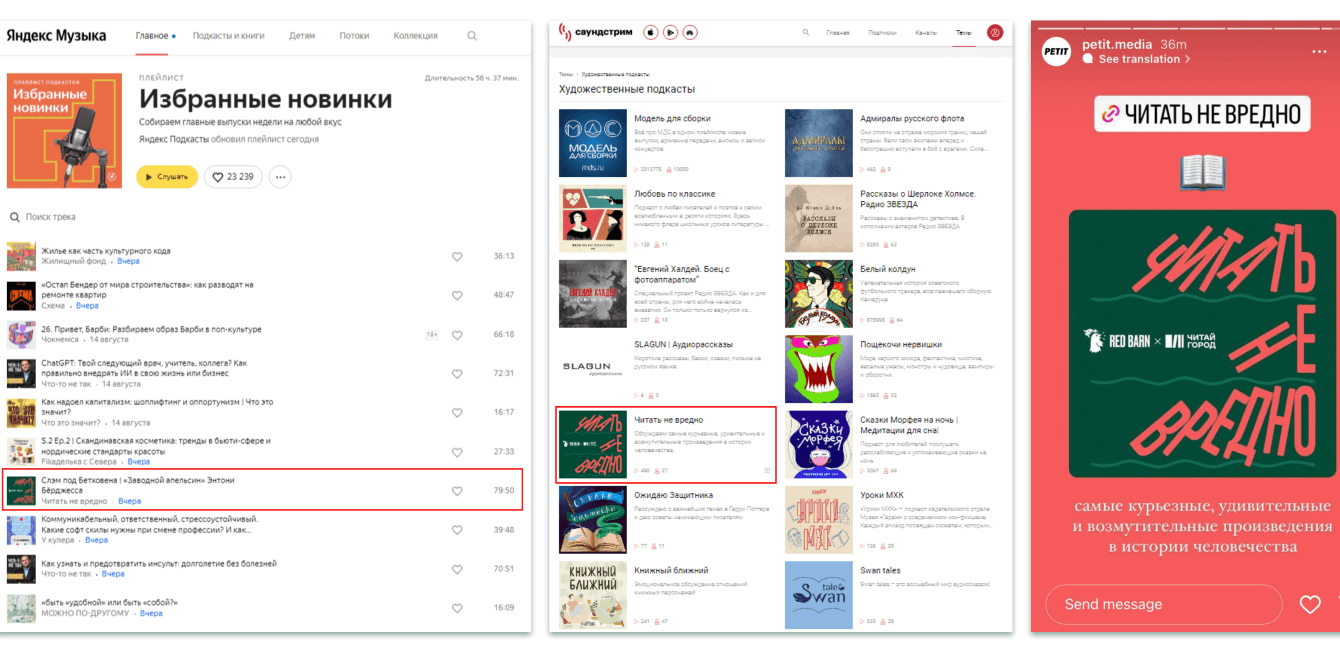Tap the story's Читать не вредно cover artwork

pos(1202,343)
